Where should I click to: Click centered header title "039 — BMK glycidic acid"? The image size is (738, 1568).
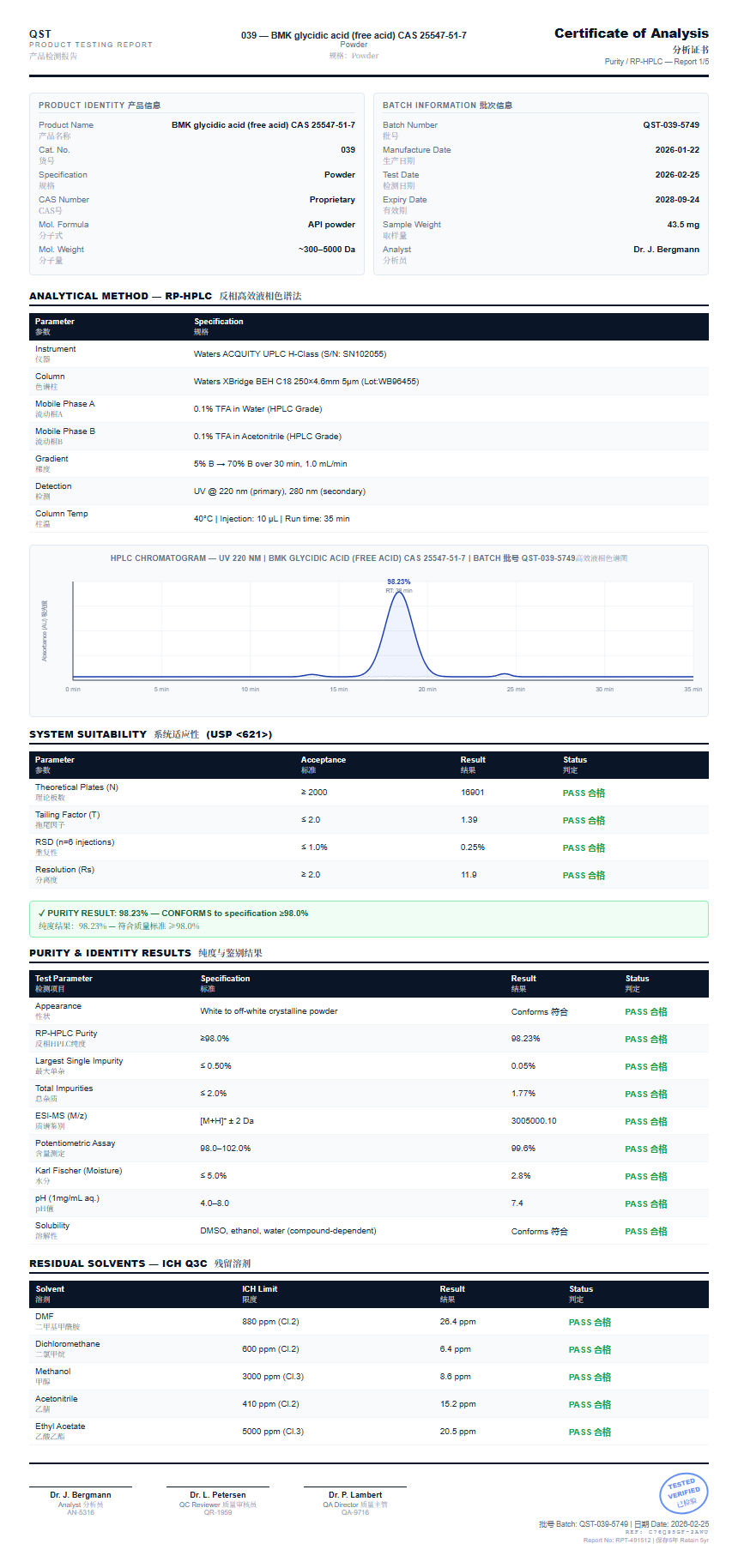pyautogui.click(x=354, y=35)
